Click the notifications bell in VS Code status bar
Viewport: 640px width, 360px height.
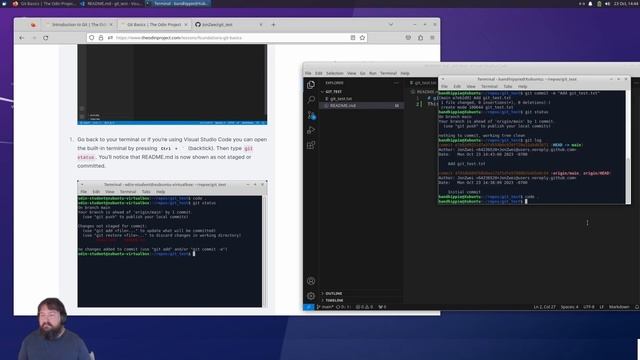tap(637, 307)
